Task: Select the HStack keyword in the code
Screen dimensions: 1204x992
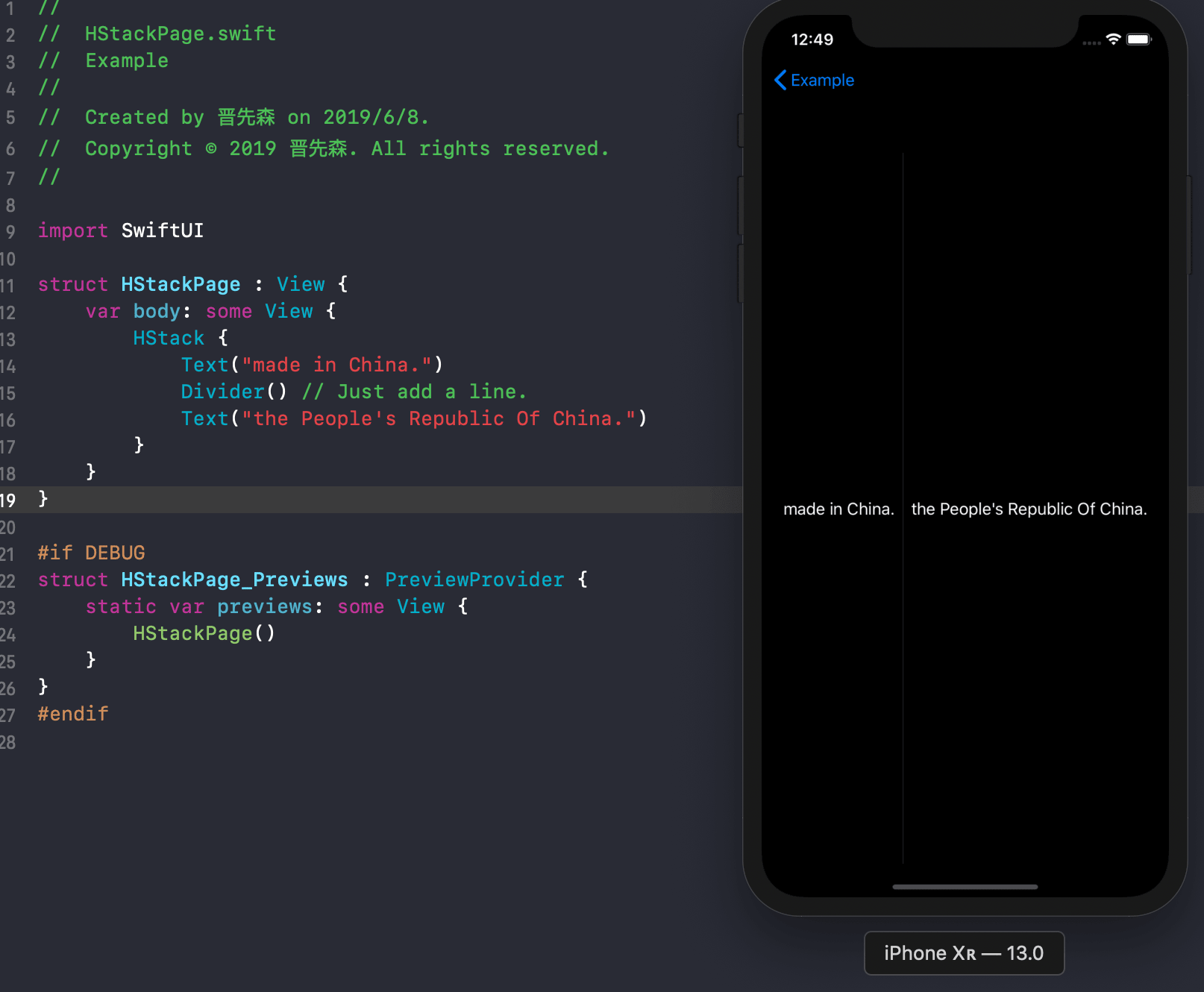Action: pyautogui.click(x=168, y=338)
